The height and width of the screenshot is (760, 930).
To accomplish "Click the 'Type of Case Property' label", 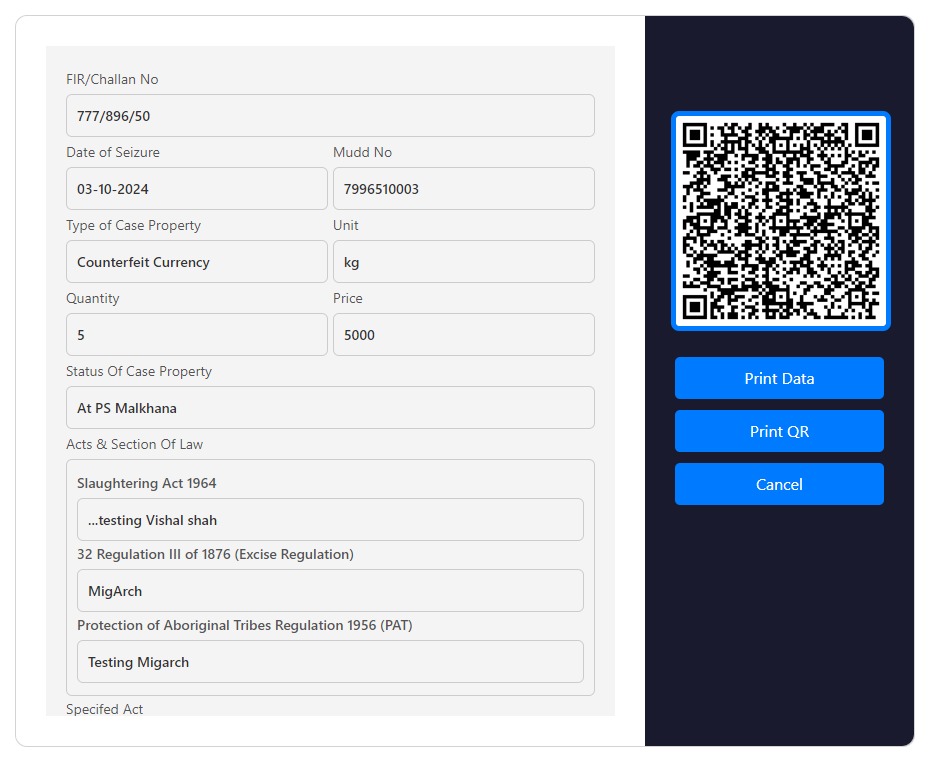I will click(133, 225).
